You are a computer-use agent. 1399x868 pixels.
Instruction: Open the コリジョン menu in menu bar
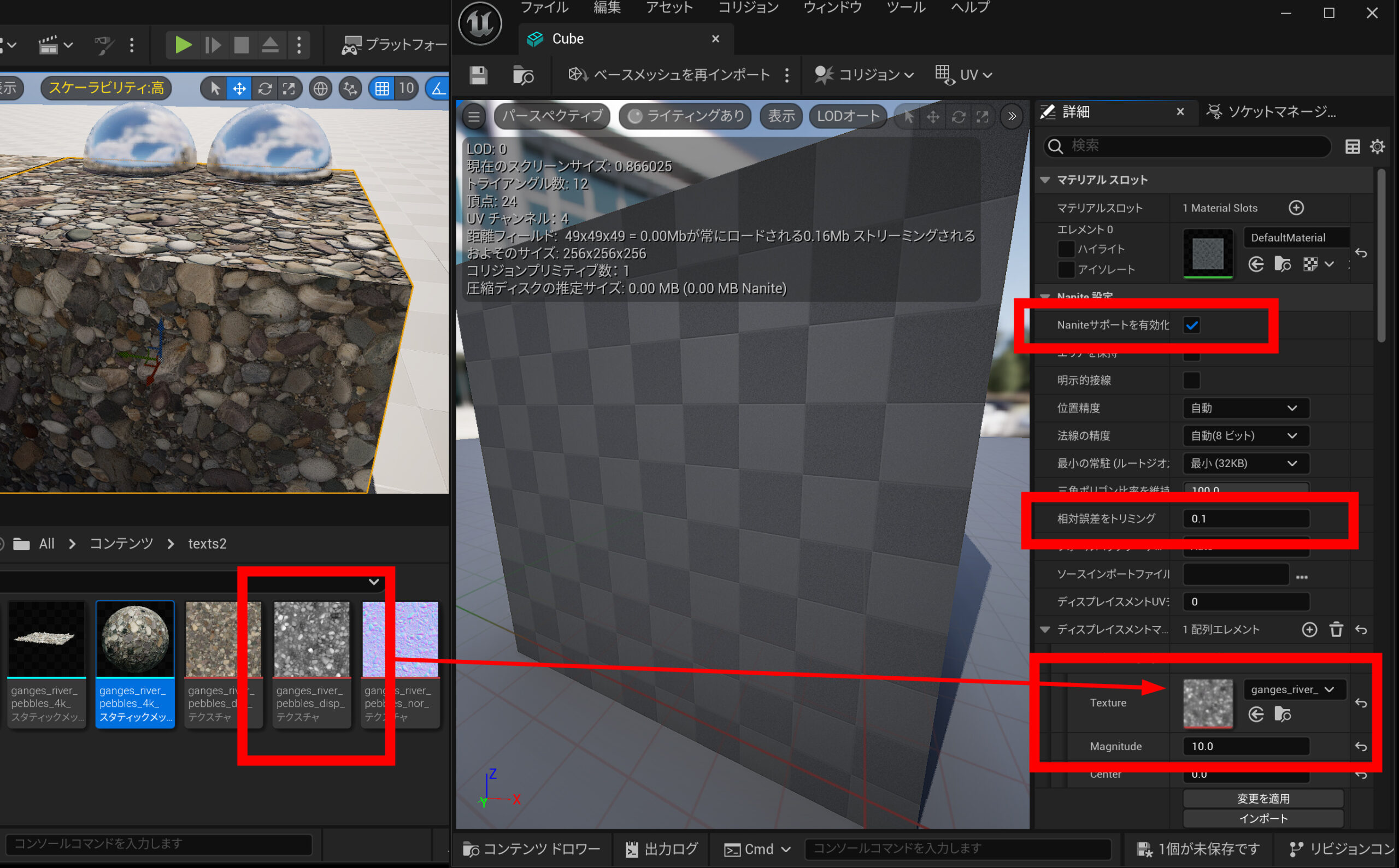click(748, 8)
